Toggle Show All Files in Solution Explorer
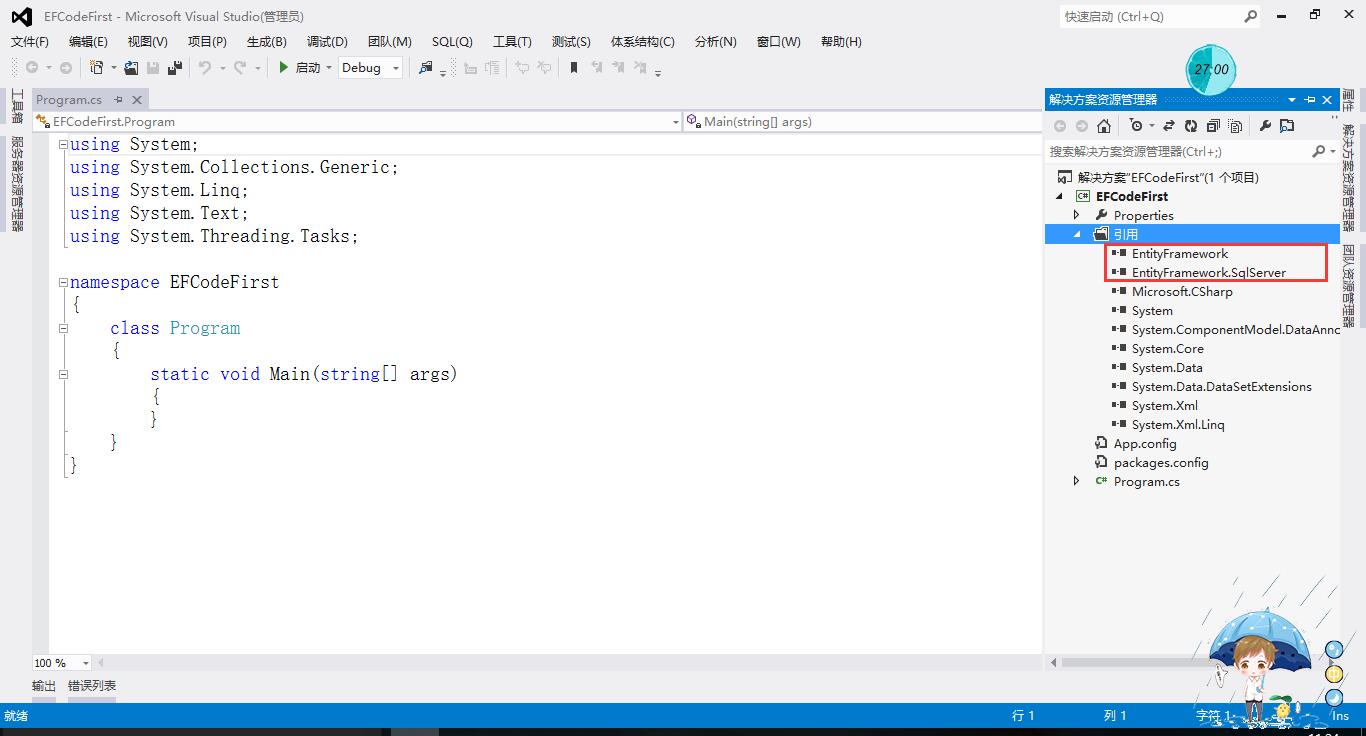The image size is (1366, 736). click(1236, 126)
